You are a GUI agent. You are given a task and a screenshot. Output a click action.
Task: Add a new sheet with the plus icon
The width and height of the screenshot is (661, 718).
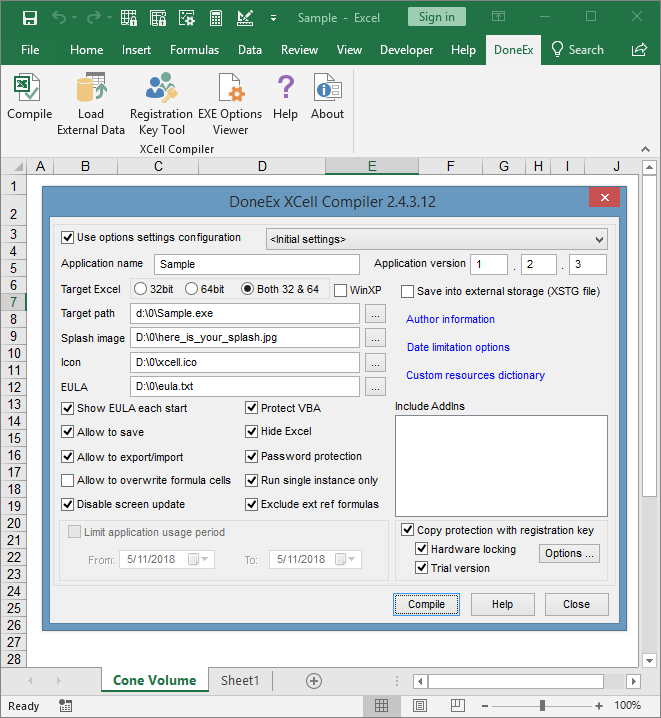314,681
